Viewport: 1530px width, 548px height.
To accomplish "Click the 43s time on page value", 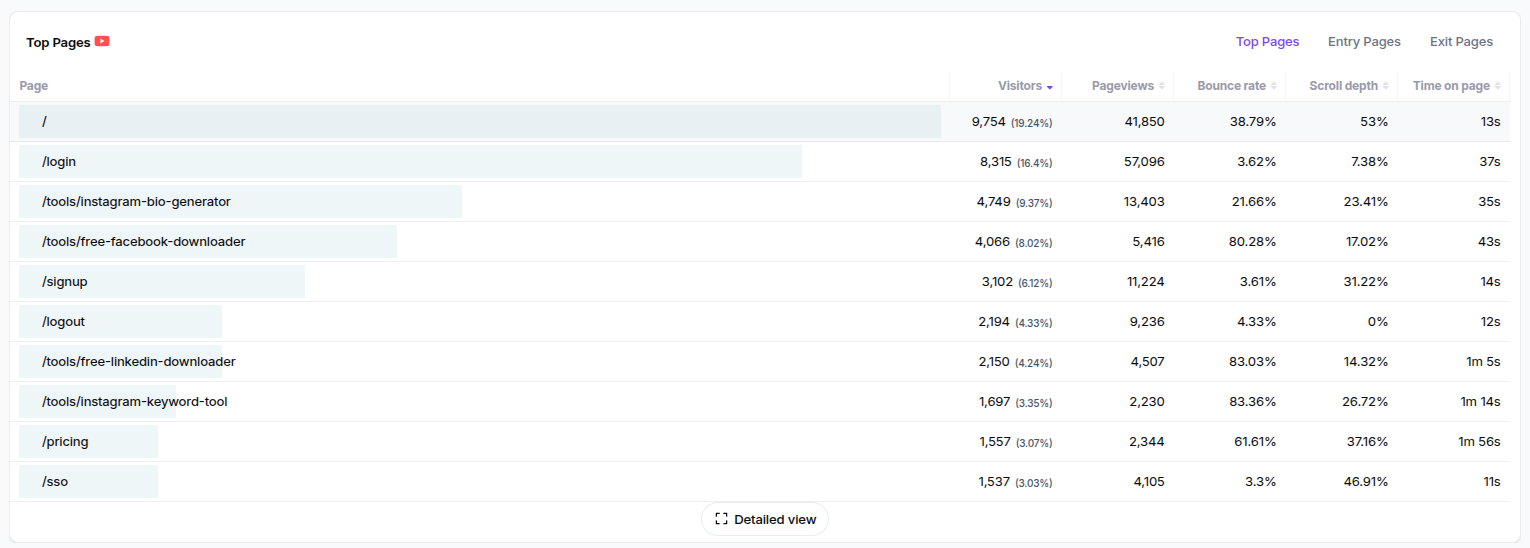I will [x=1490, y=241].
